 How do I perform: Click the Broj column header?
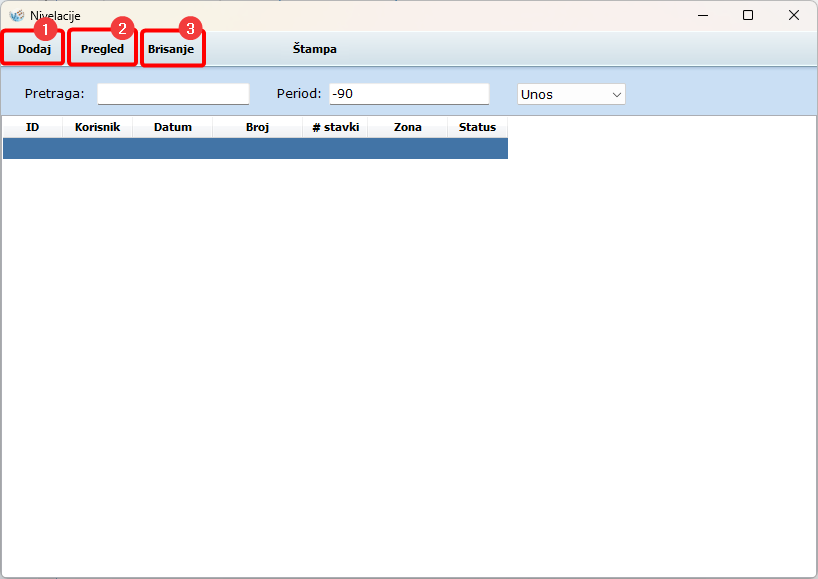[x=257, y=127]
